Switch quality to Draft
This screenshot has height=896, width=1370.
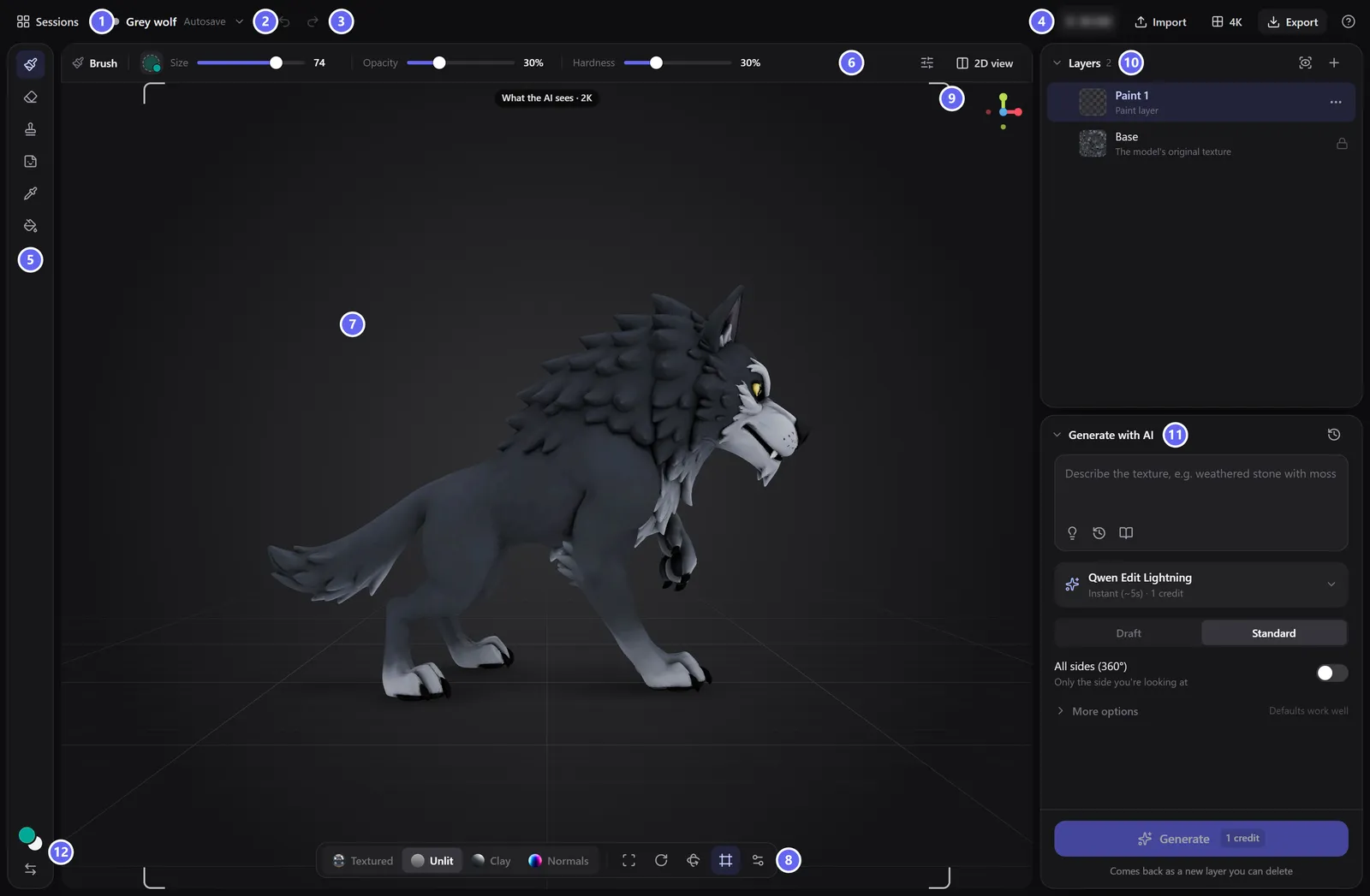[x=1129, y=633]
